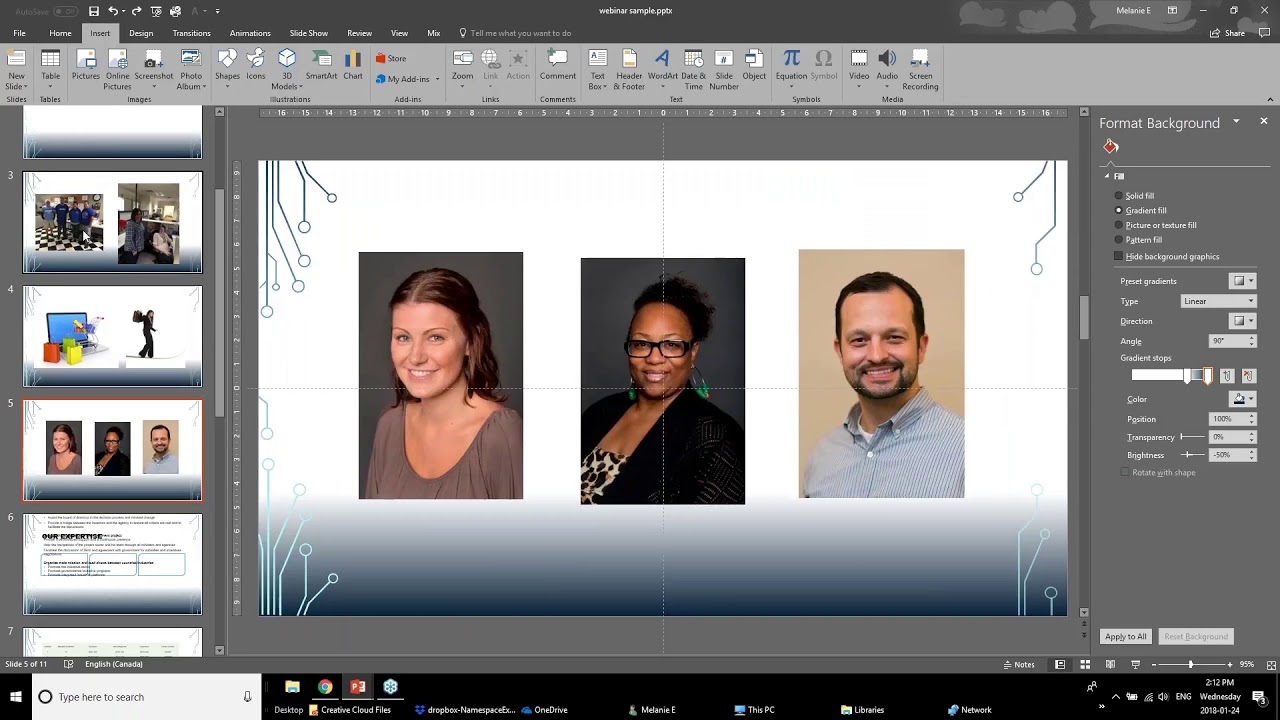Open gradient Direction dropdown
Screen dimensions: 1280x720
coord(1243,321)
